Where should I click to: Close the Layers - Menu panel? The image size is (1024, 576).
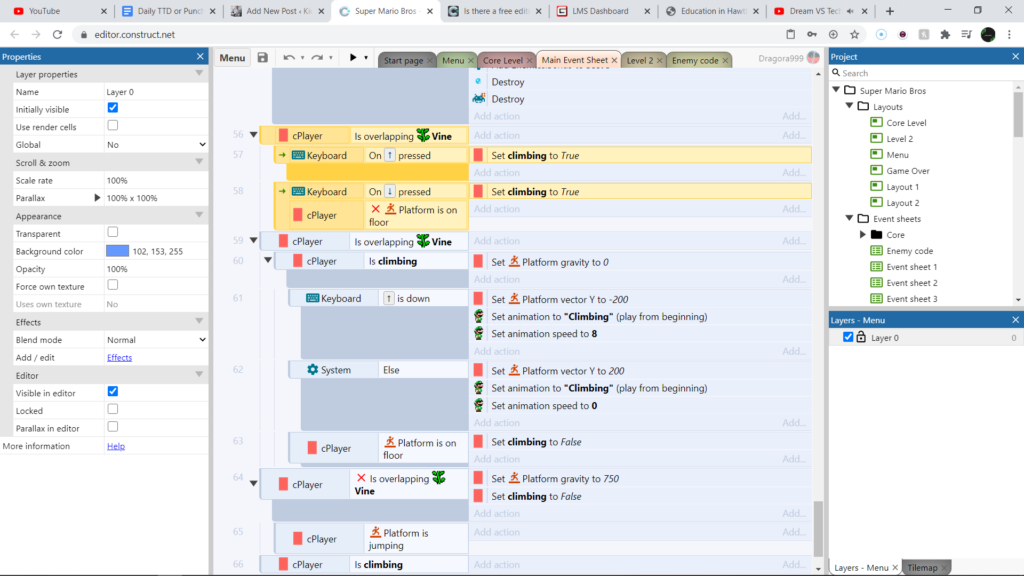click(1016, 320)
